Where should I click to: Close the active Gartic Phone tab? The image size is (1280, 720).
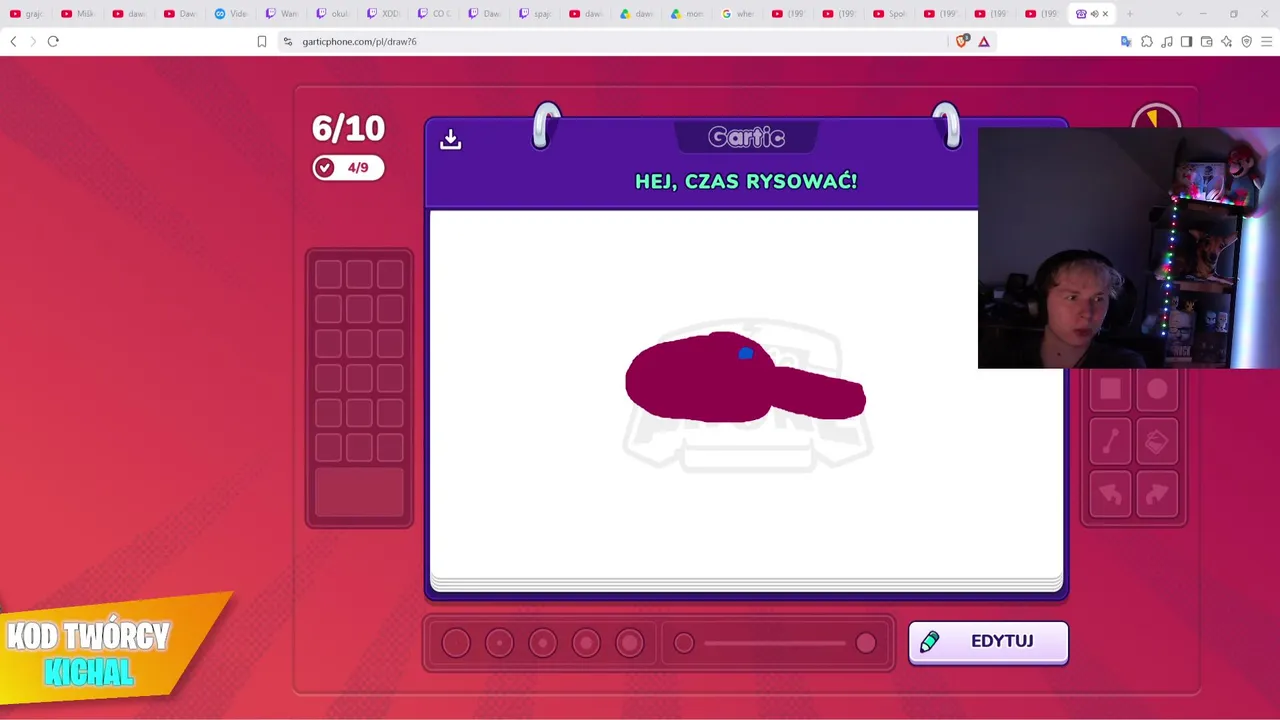(1105, 14)
